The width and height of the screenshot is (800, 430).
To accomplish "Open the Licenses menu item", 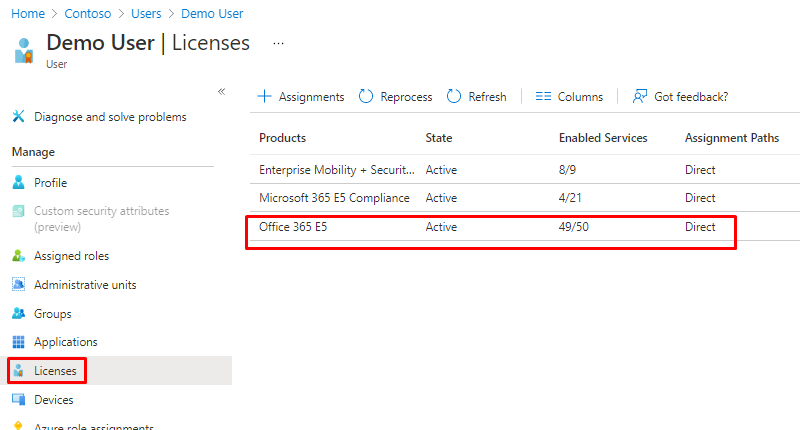I will tap(55, 371).
